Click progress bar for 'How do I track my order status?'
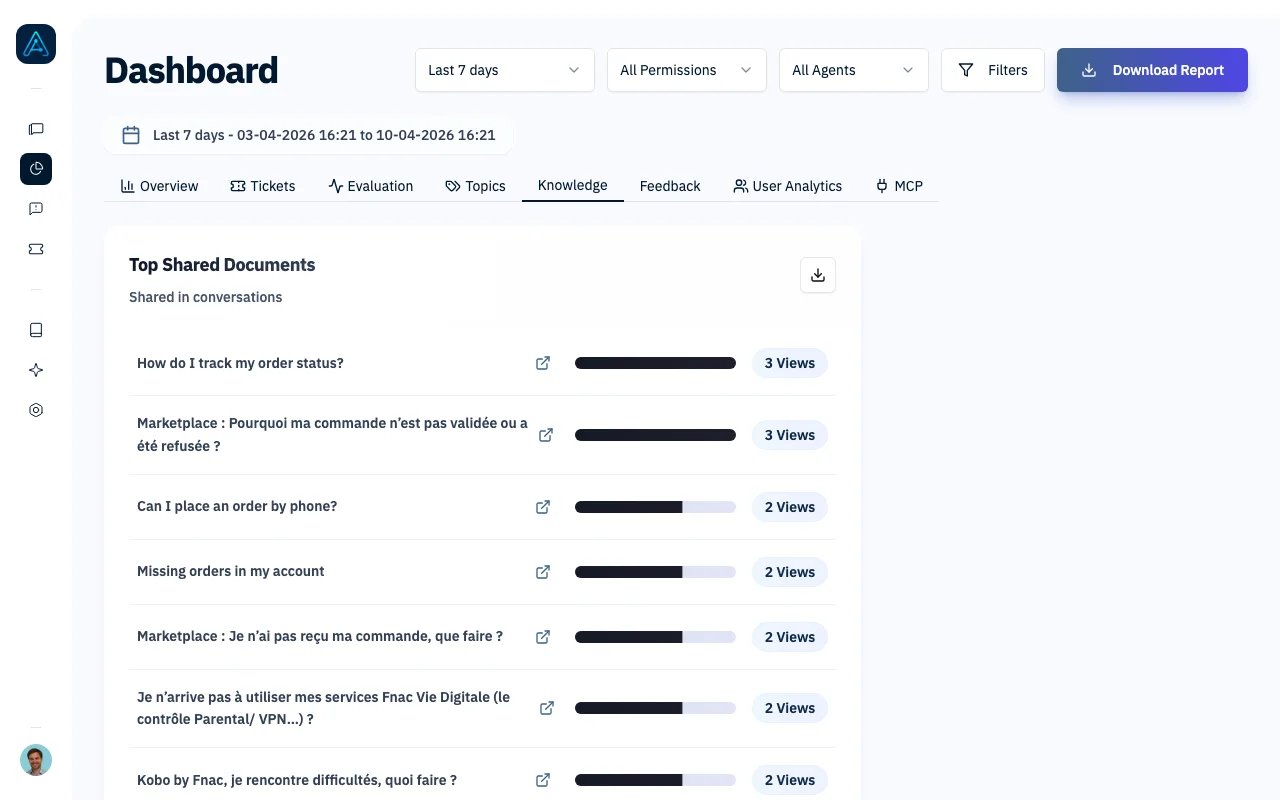The height and width of the screenshot is (800, 1280). click(655, 363)
